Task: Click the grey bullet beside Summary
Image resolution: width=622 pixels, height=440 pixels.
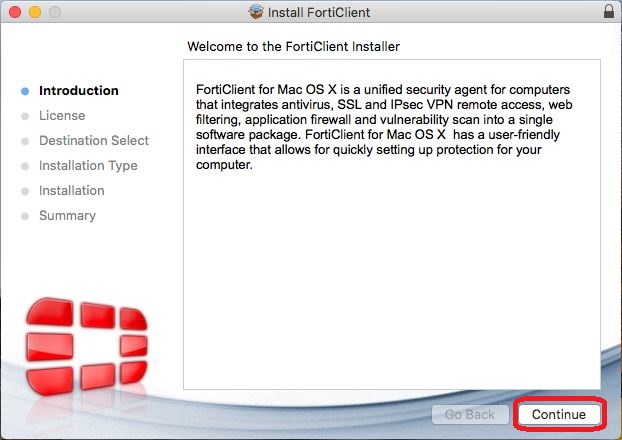Action: (x=25, y=216)
